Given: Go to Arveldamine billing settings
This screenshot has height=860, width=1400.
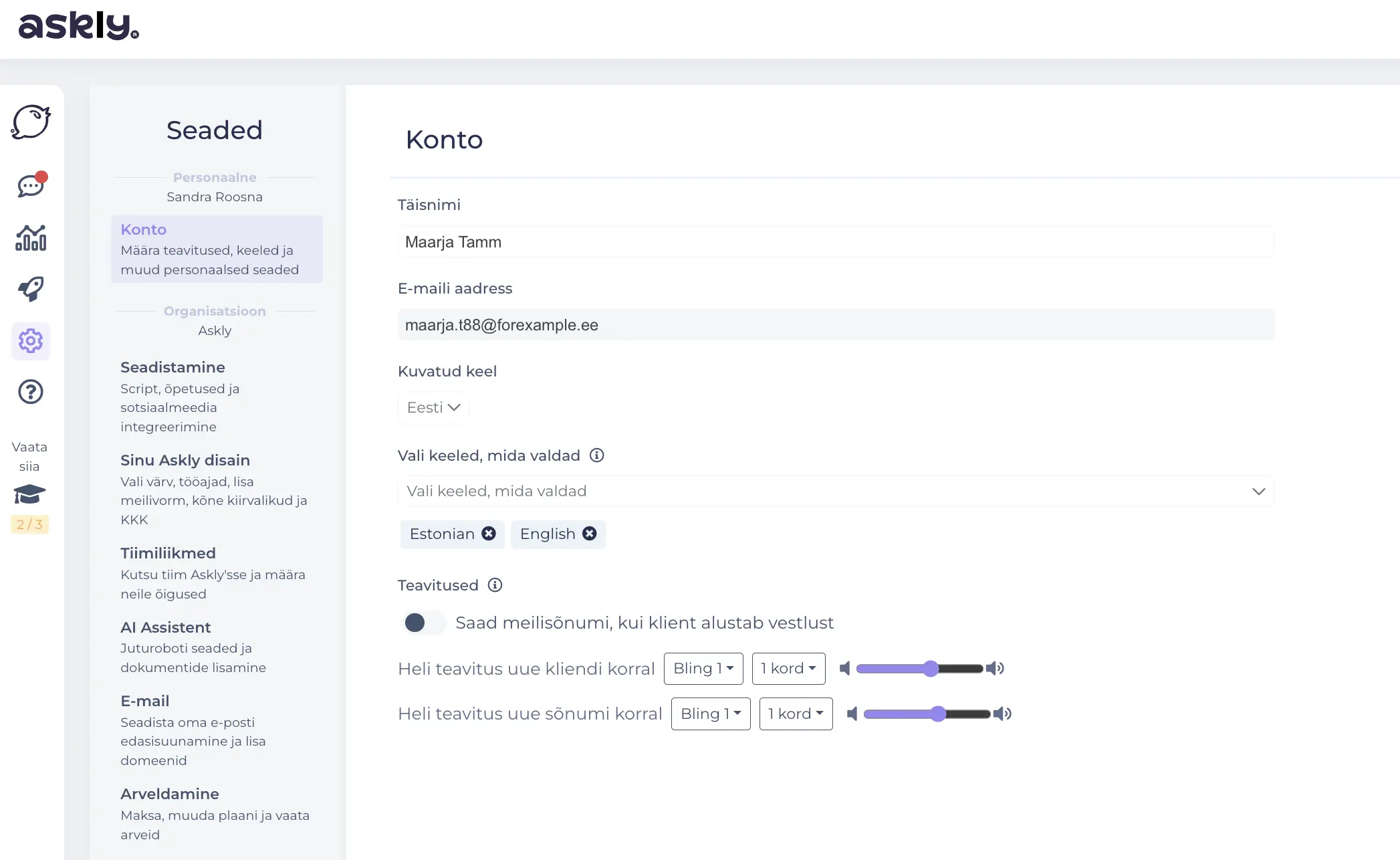Looking at the screenshot, I should [x=170, y=794].
